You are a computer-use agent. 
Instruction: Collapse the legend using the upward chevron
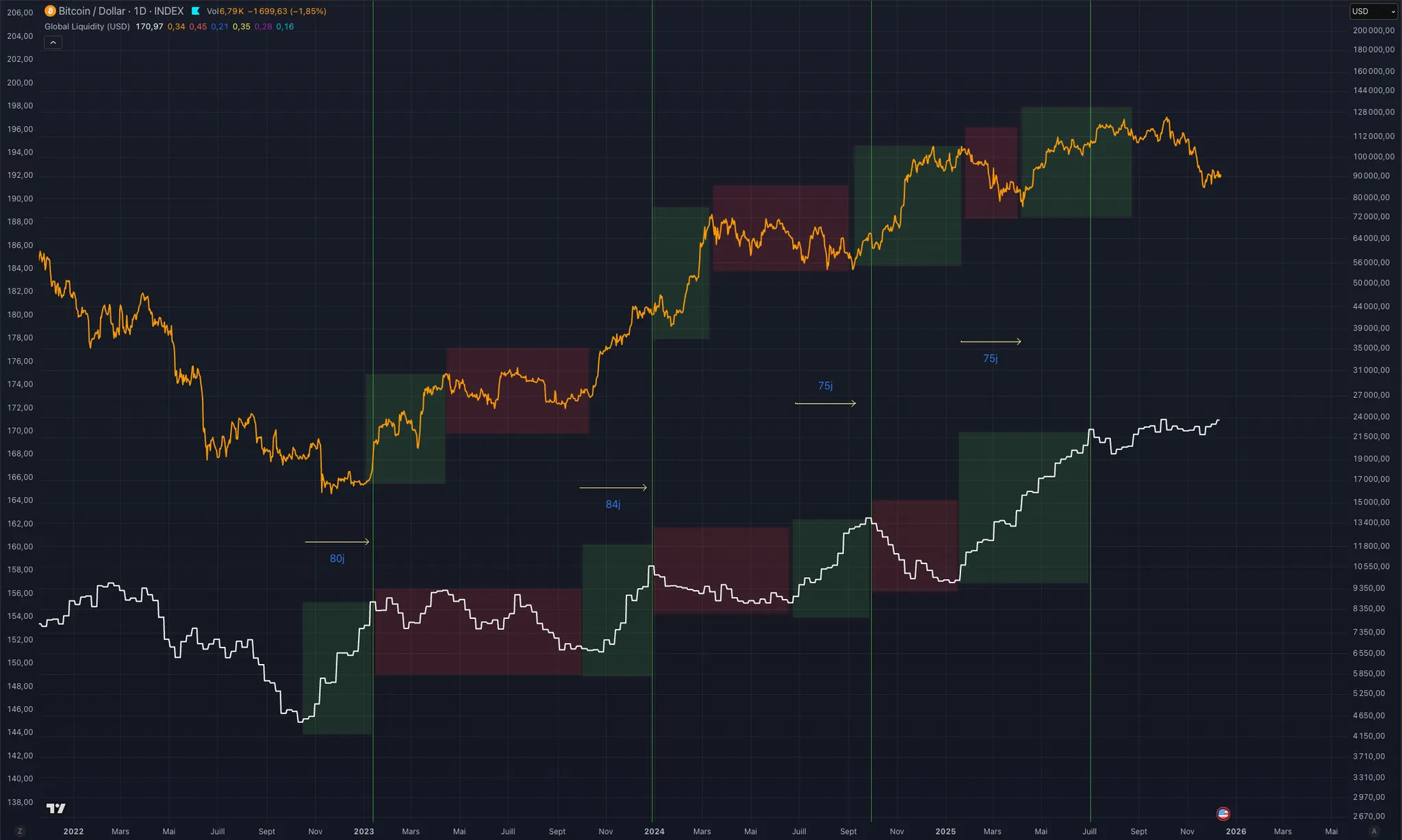[53, 42]
